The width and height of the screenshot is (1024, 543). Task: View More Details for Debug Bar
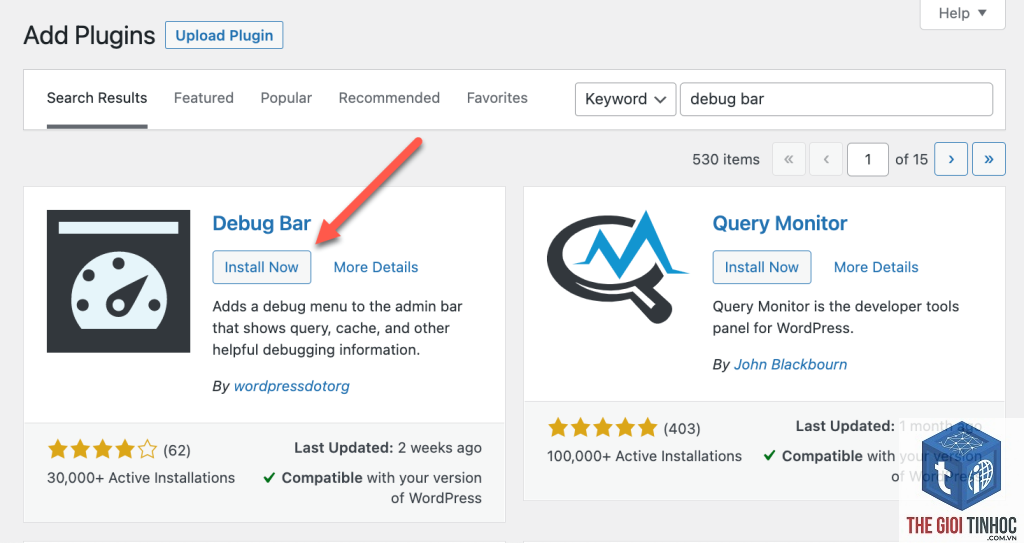pyautogui.click(x=376, y=267)
